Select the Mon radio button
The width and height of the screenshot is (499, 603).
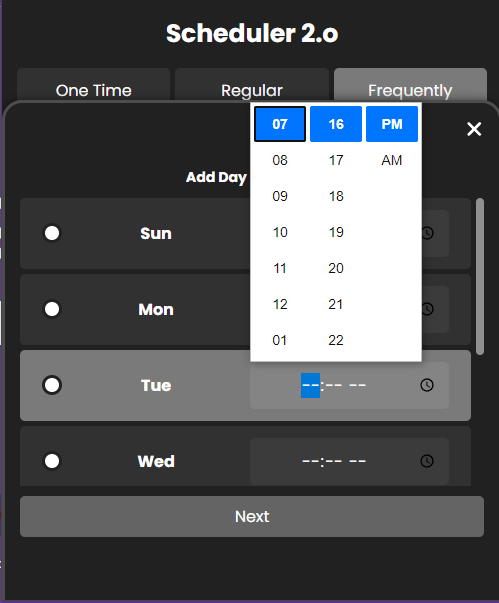coord(52,309)
